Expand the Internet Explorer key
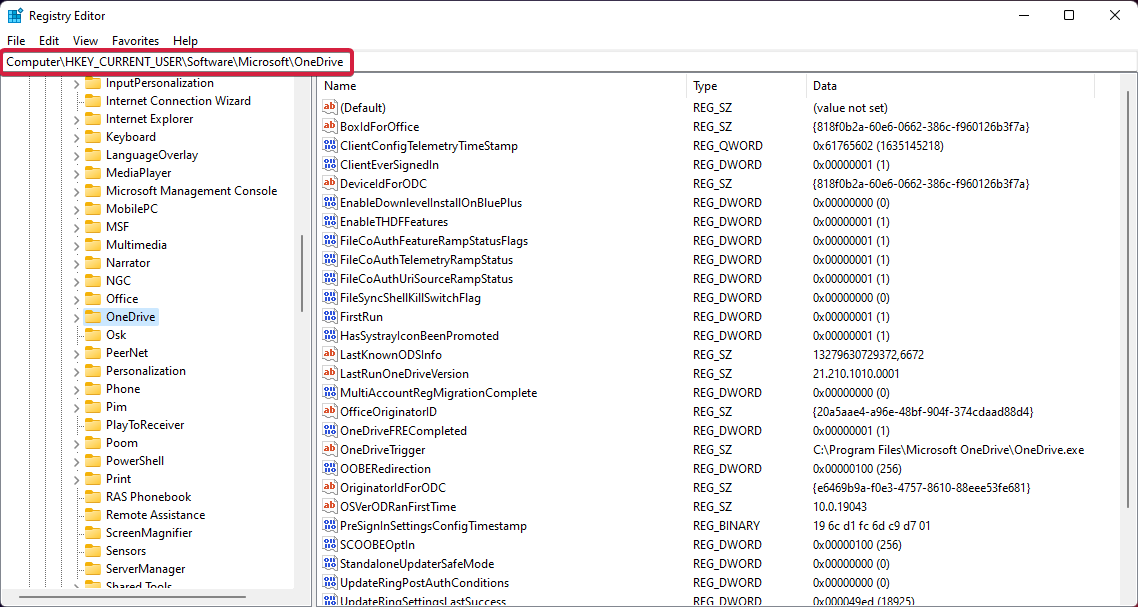The image size is (1138, 607). click(x=76, y=119)
